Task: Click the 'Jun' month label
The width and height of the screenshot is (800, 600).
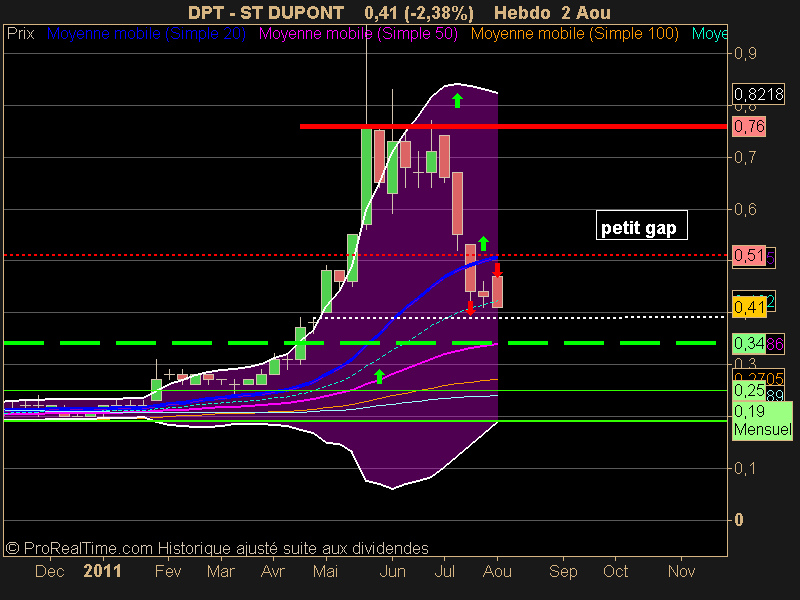Action: (x=392, y=571)
